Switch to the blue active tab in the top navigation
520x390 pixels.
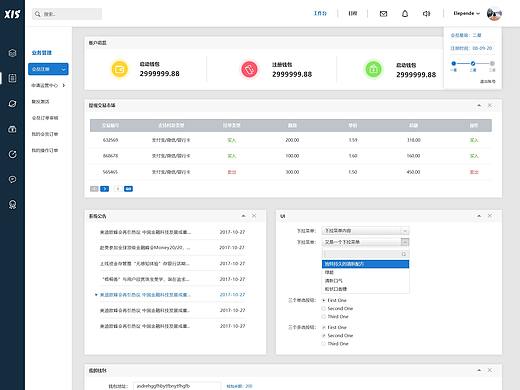click(x=320, y=13)
